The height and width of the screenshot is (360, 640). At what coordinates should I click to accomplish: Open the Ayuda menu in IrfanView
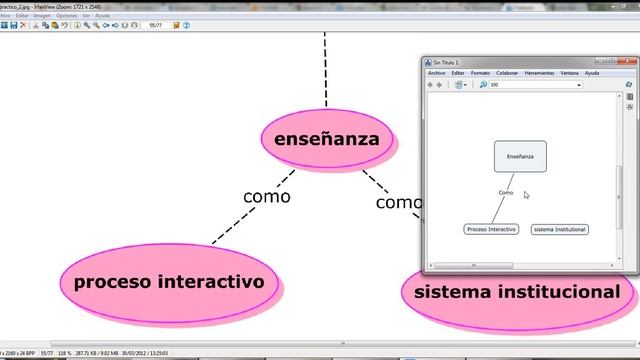point(102,16)
